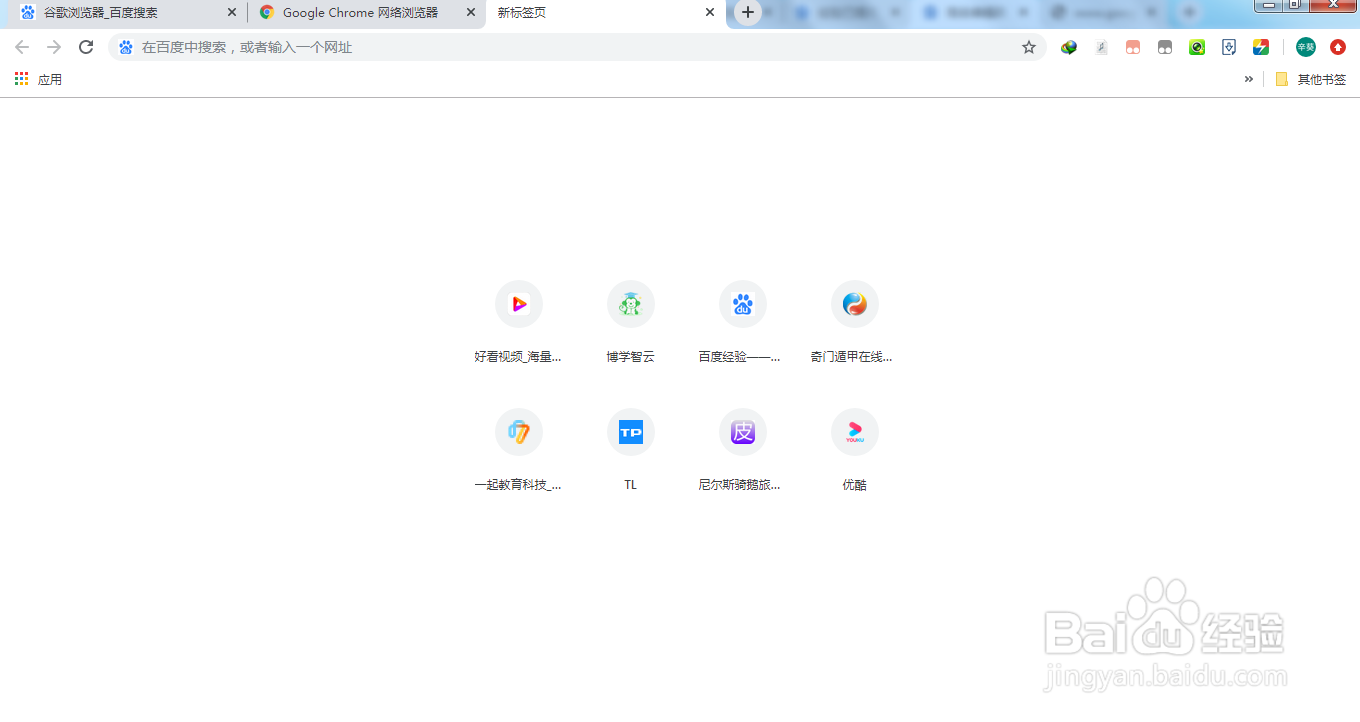Open the colorful lightning bolt extension

pyautogui.click(x=1261, y=47)
